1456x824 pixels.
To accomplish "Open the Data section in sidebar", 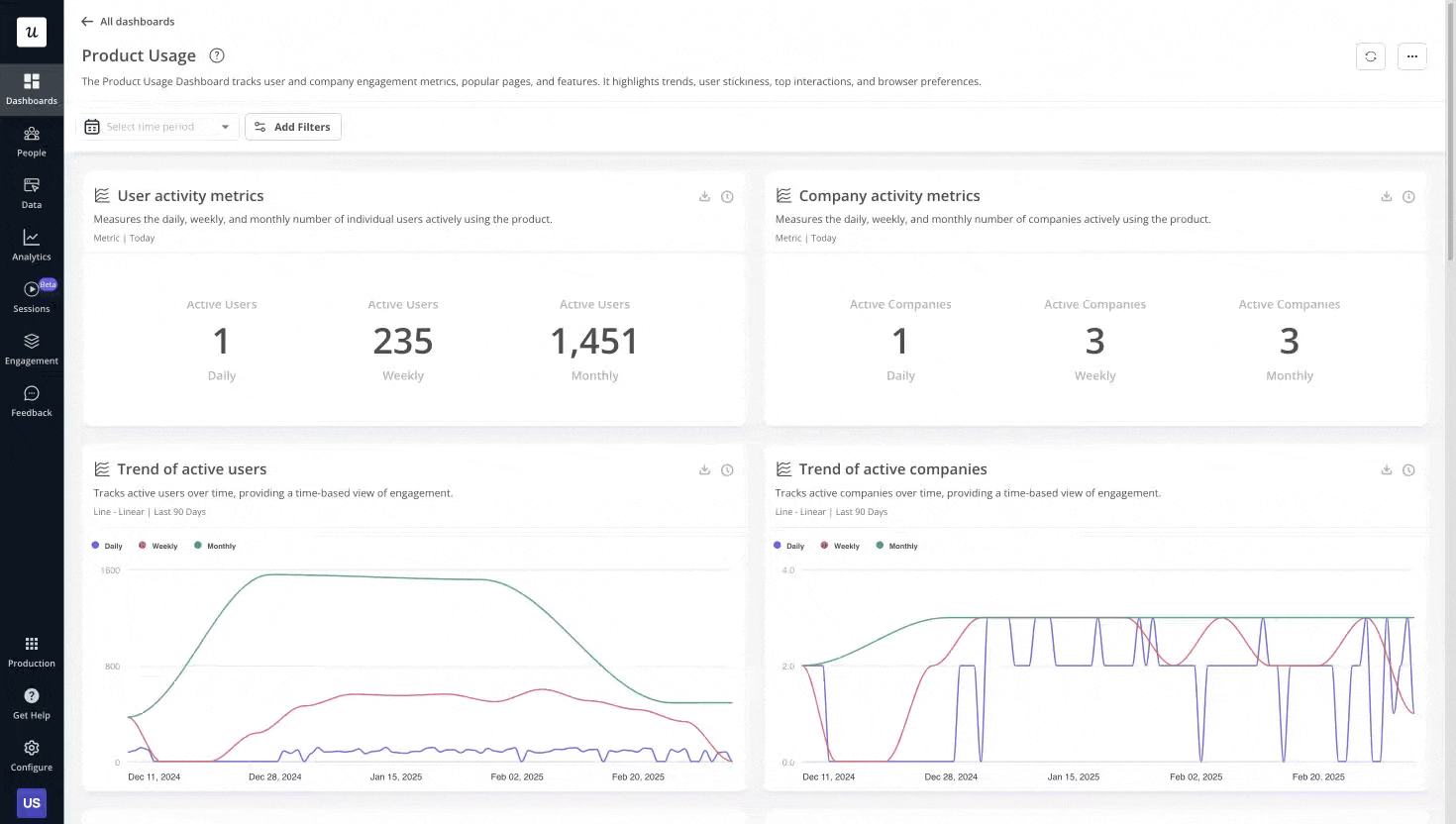I will point(31,192).
